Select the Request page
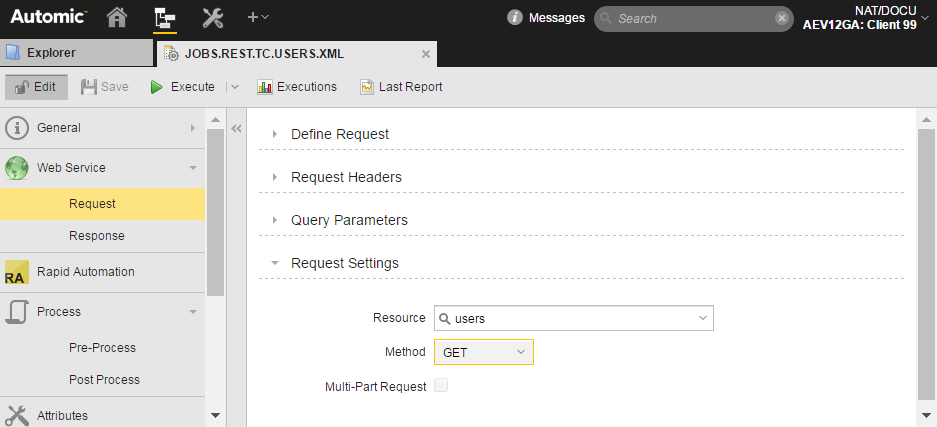 102,204
